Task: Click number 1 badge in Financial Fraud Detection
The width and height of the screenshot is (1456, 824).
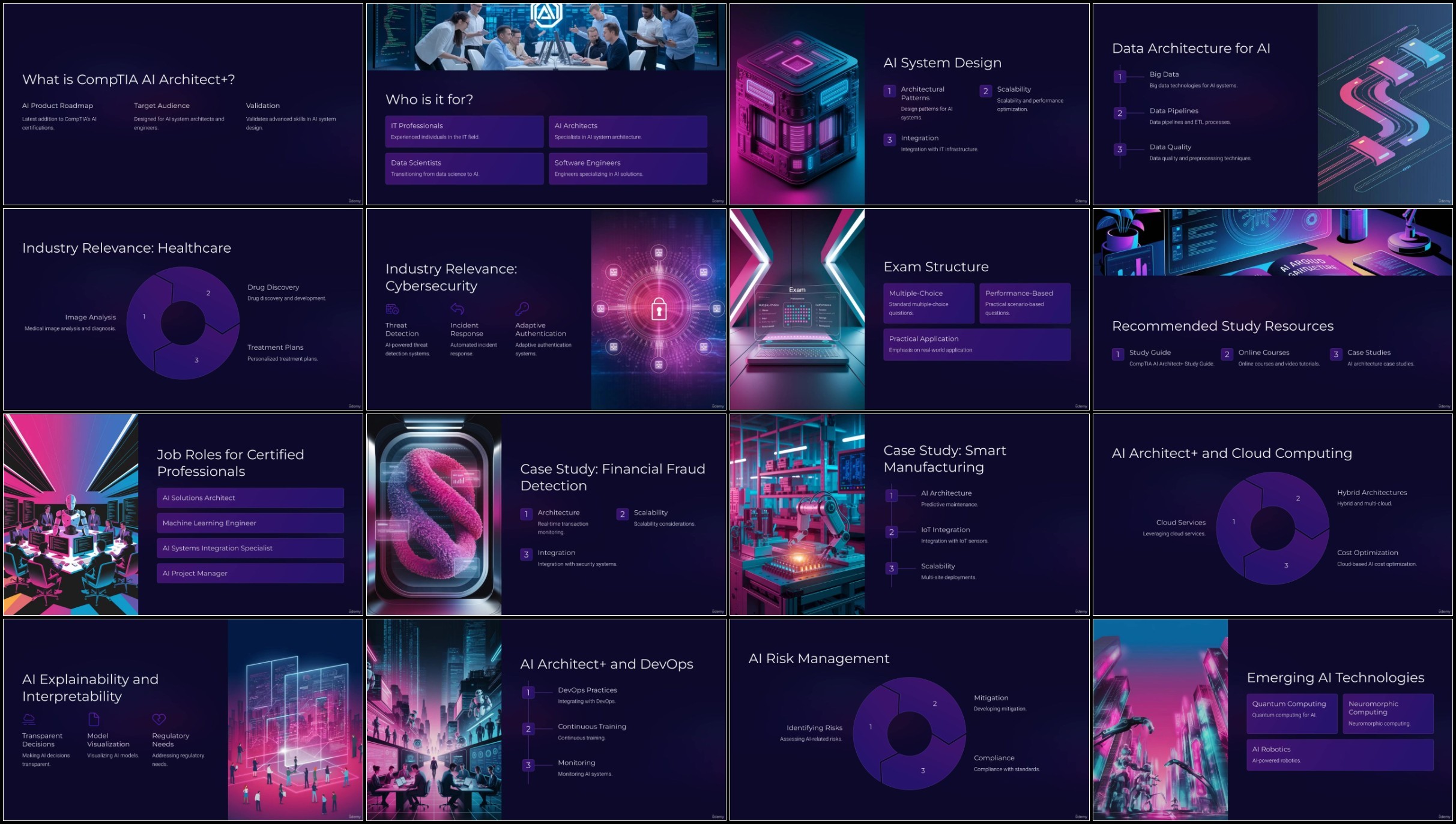Action: click(x=526, y=514)
